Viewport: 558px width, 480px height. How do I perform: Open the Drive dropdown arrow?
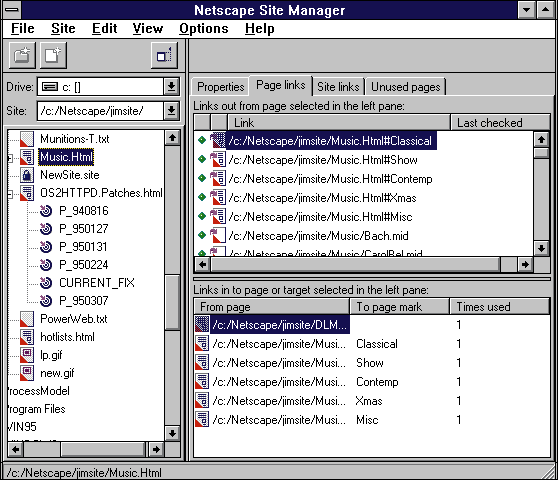point(172,86)
